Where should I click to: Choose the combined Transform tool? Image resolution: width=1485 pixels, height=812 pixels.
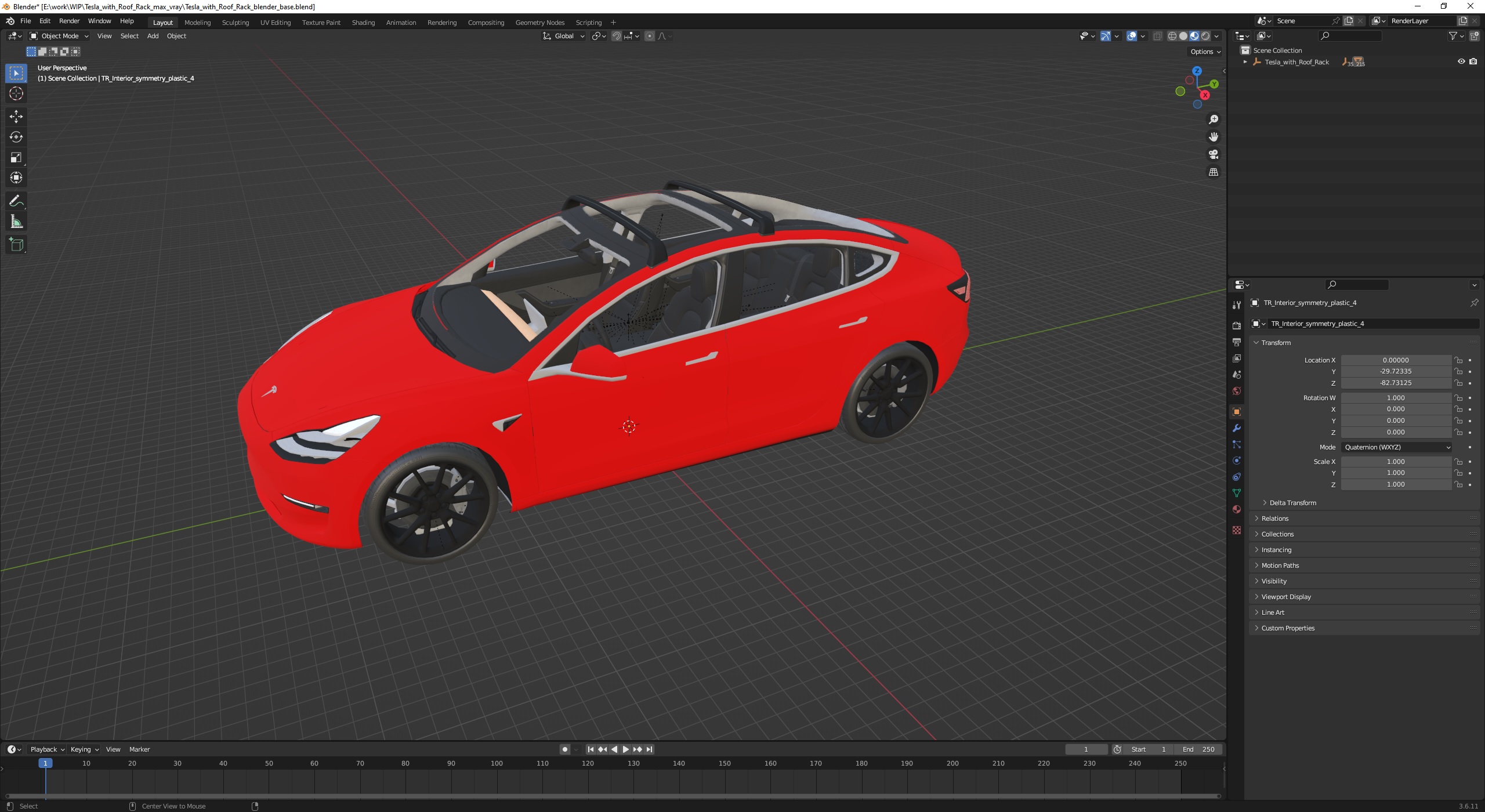[x=16, y=177]
